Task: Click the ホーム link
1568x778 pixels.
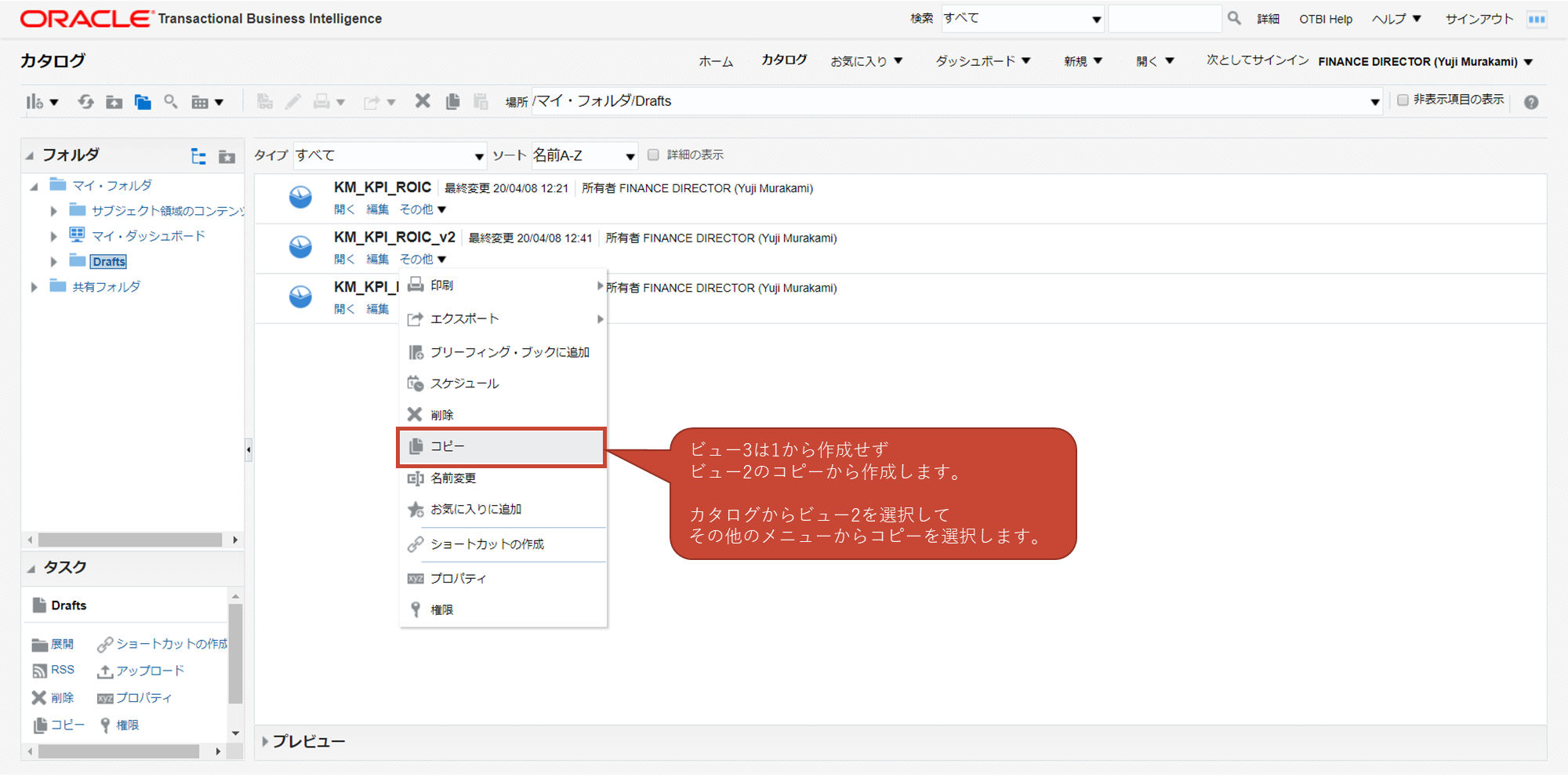Action: [716, 61]
